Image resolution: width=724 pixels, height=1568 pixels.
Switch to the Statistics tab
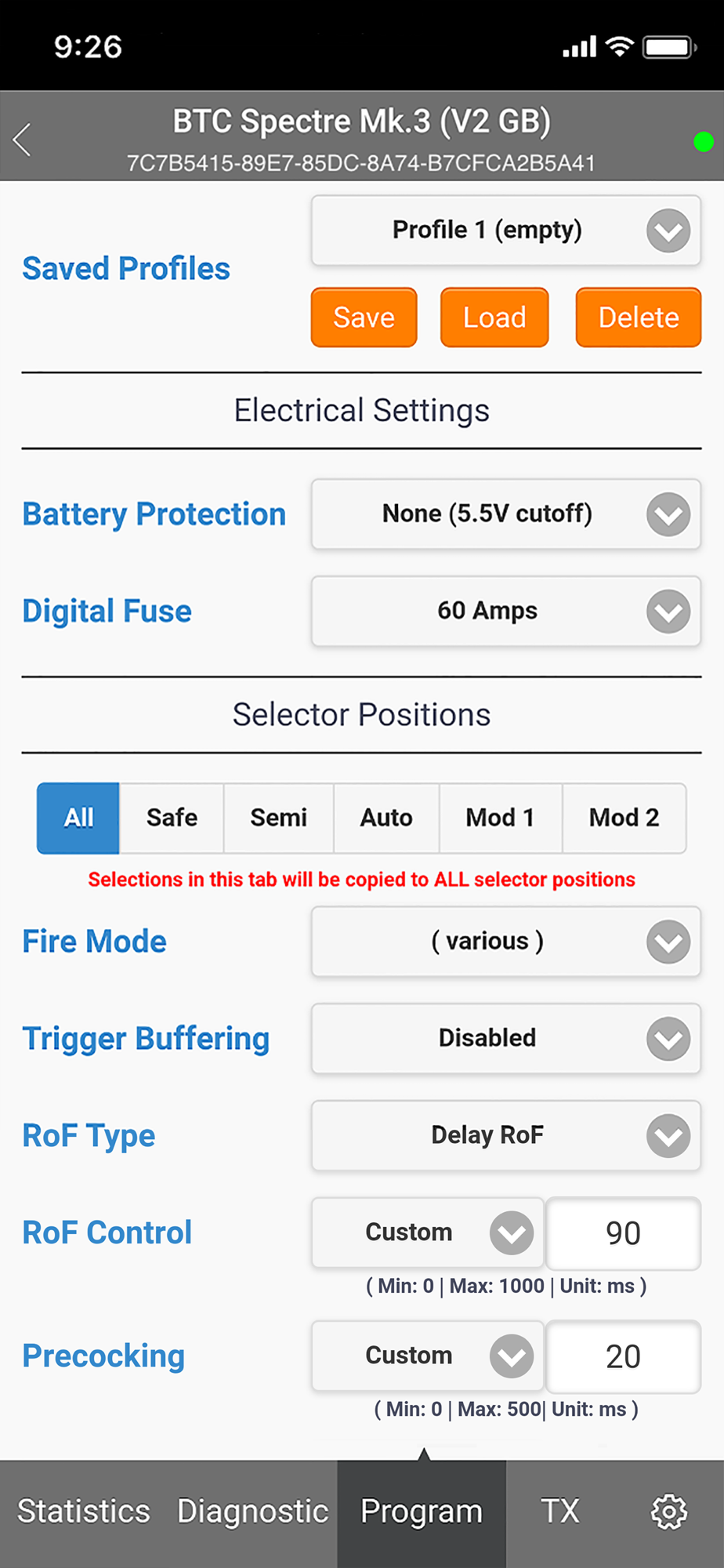tap(84, 1512)
